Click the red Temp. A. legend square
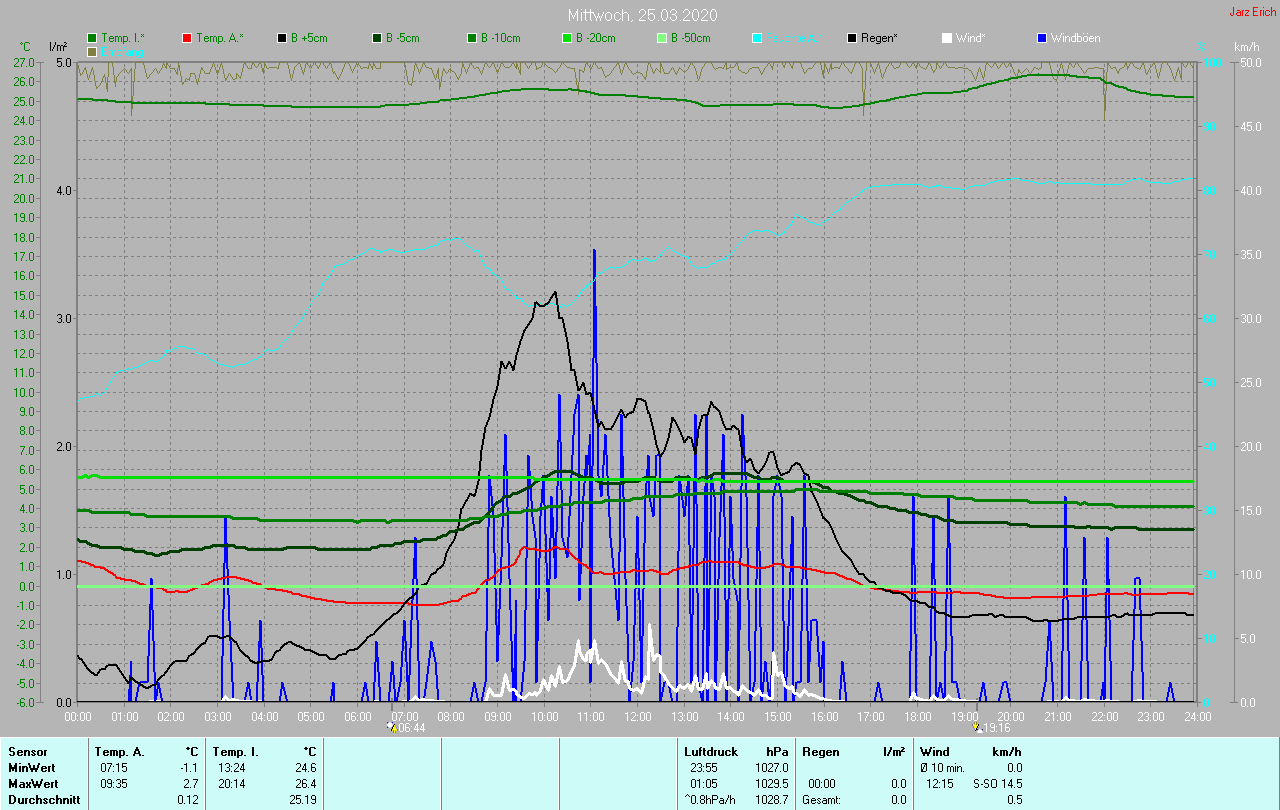The height and width of the screenshot is (810, 1280). pyautogui.click(x=187, y=38)
